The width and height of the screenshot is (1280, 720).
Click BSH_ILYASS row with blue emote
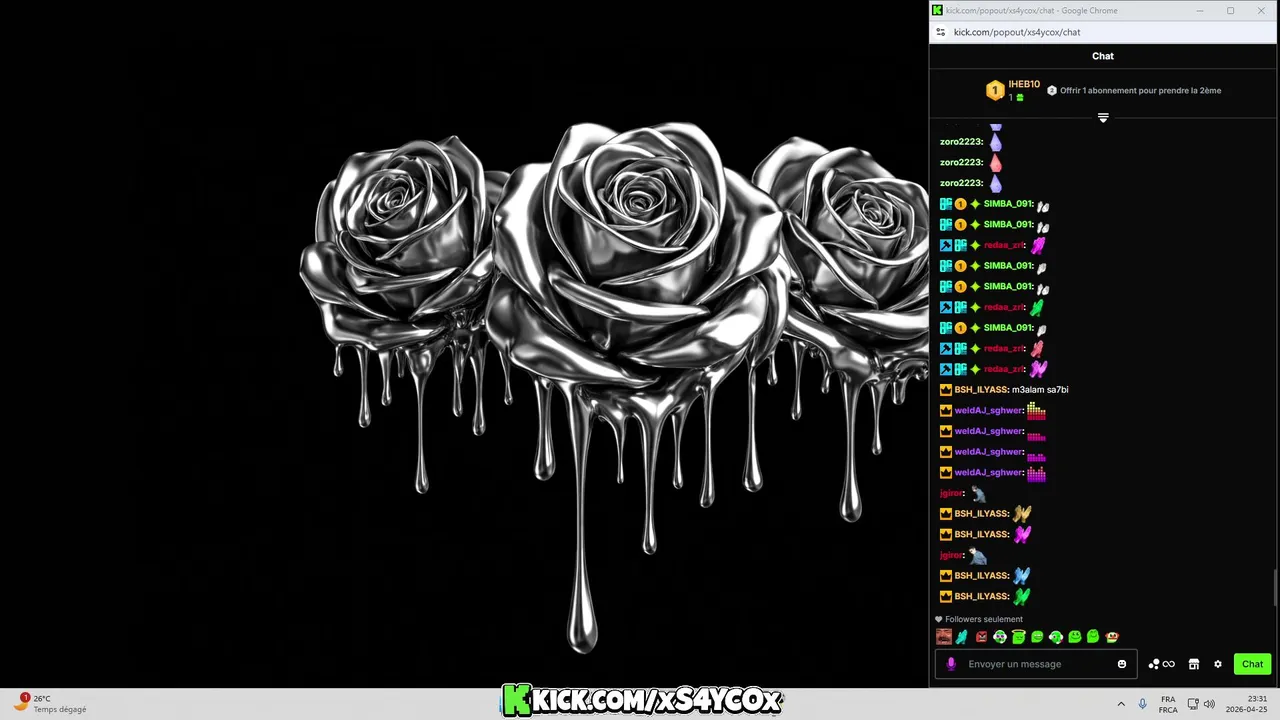click(x=986, y=576)
